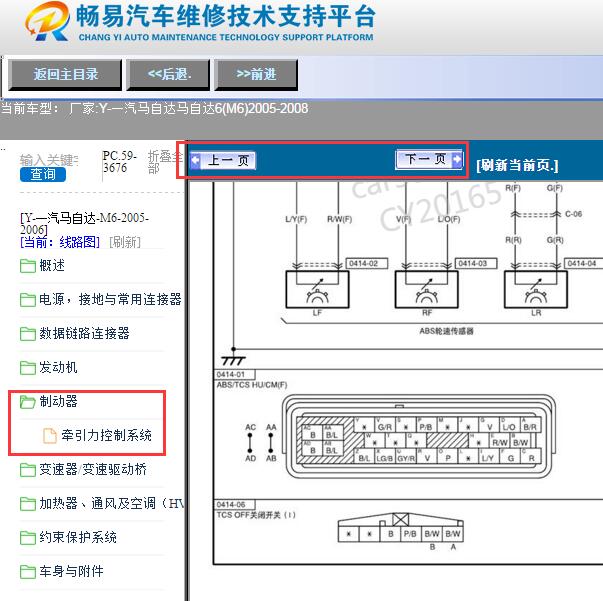603x601 pixels.
Task: Click the folder icon beside 发动机
Action: point(28,368)
